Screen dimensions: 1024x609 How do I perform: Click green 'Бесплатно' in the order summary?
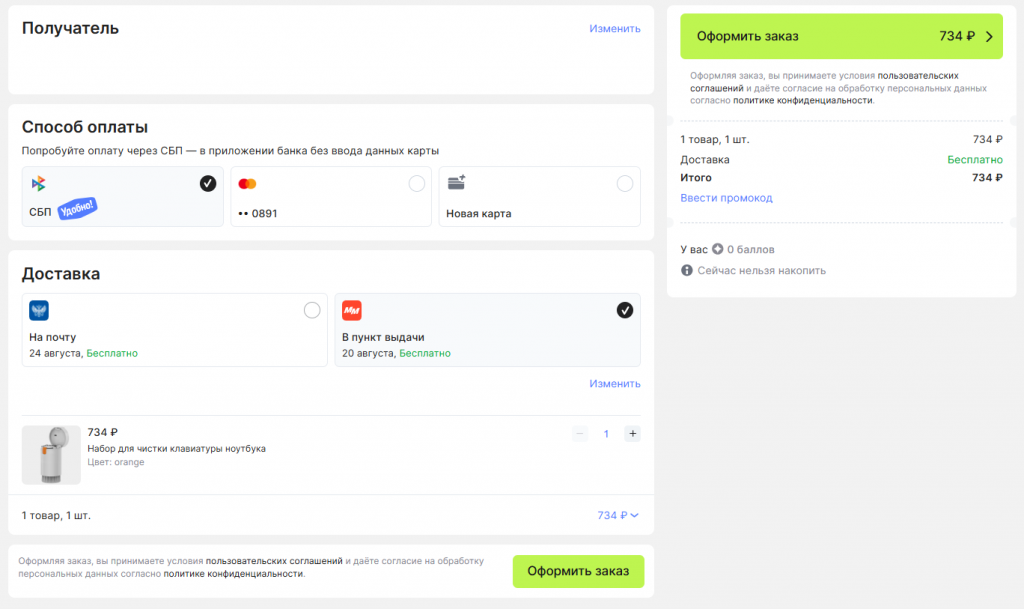pyautogui.click(x=974, y=159)
